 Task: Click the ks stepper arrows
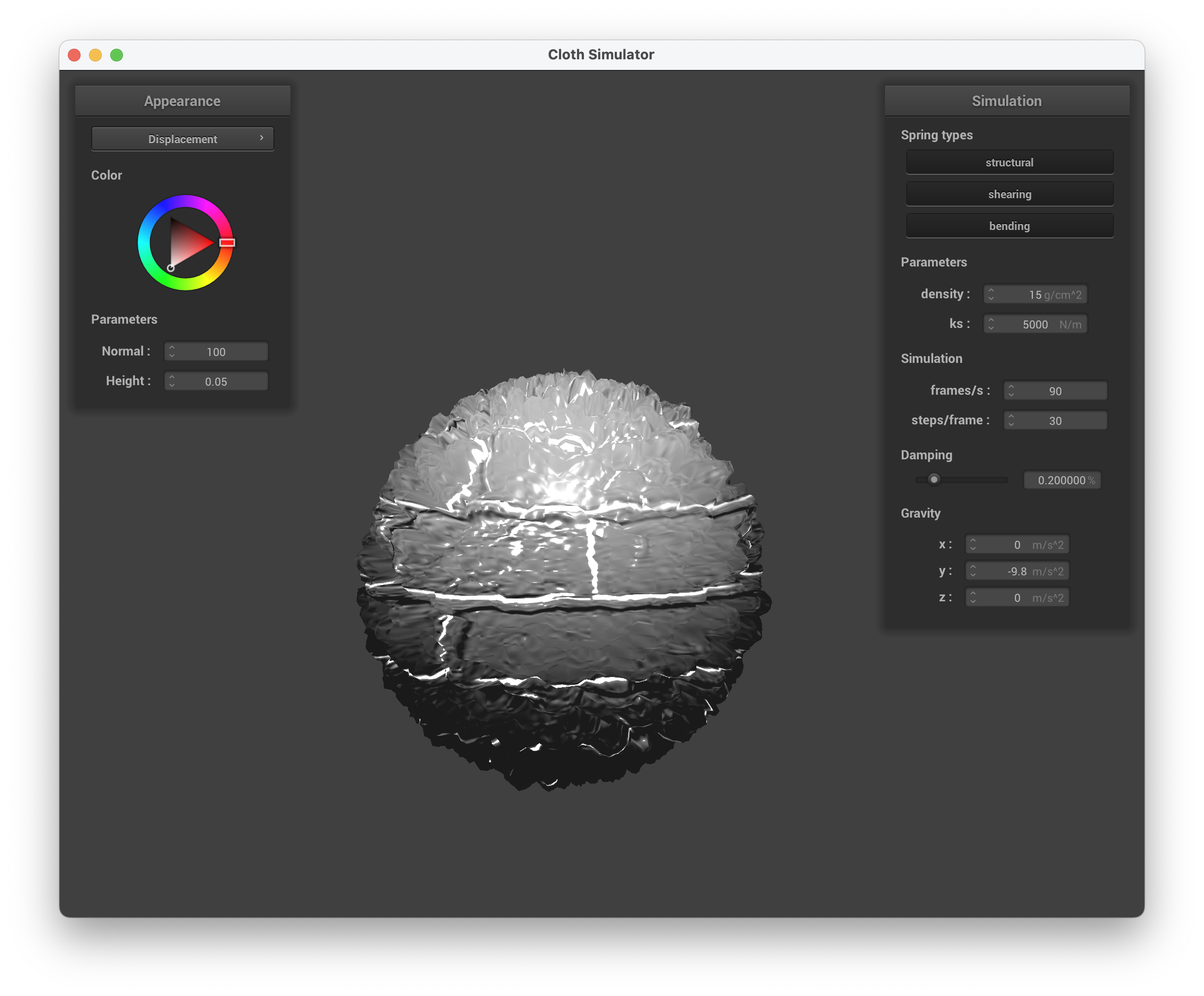click(x=991, y=324)
